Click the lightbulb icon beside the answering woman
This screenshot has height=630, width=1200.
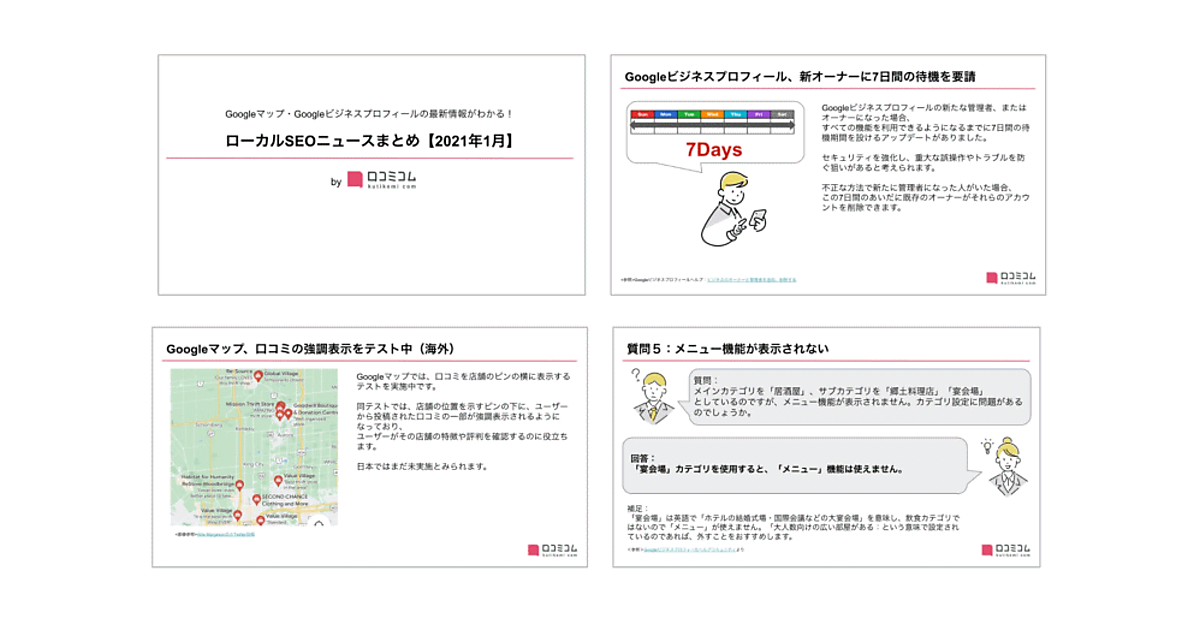[987, 446]
